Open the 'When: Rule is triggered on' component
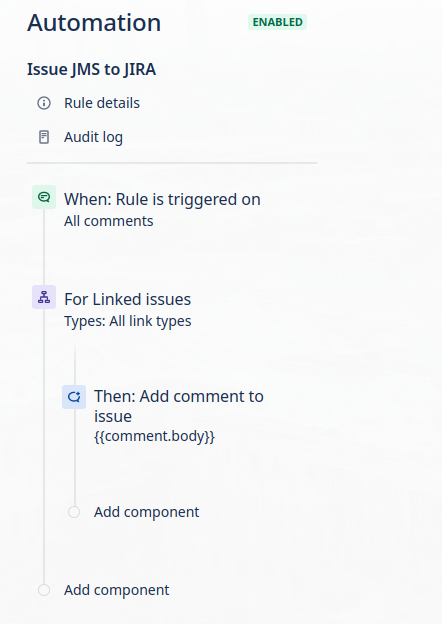The width and height of the screenshot is (442, 624). 162,199
